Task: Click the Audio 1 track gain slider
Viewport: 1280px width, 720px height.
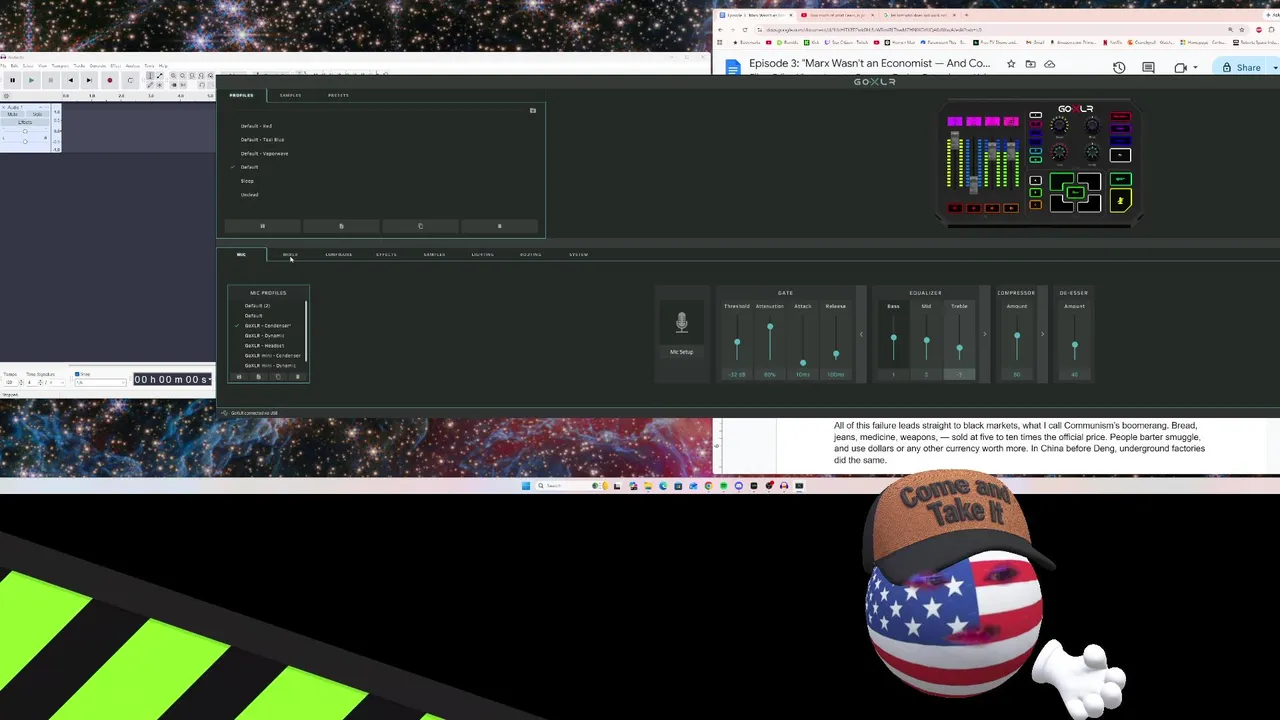Action: pos(25,131)
